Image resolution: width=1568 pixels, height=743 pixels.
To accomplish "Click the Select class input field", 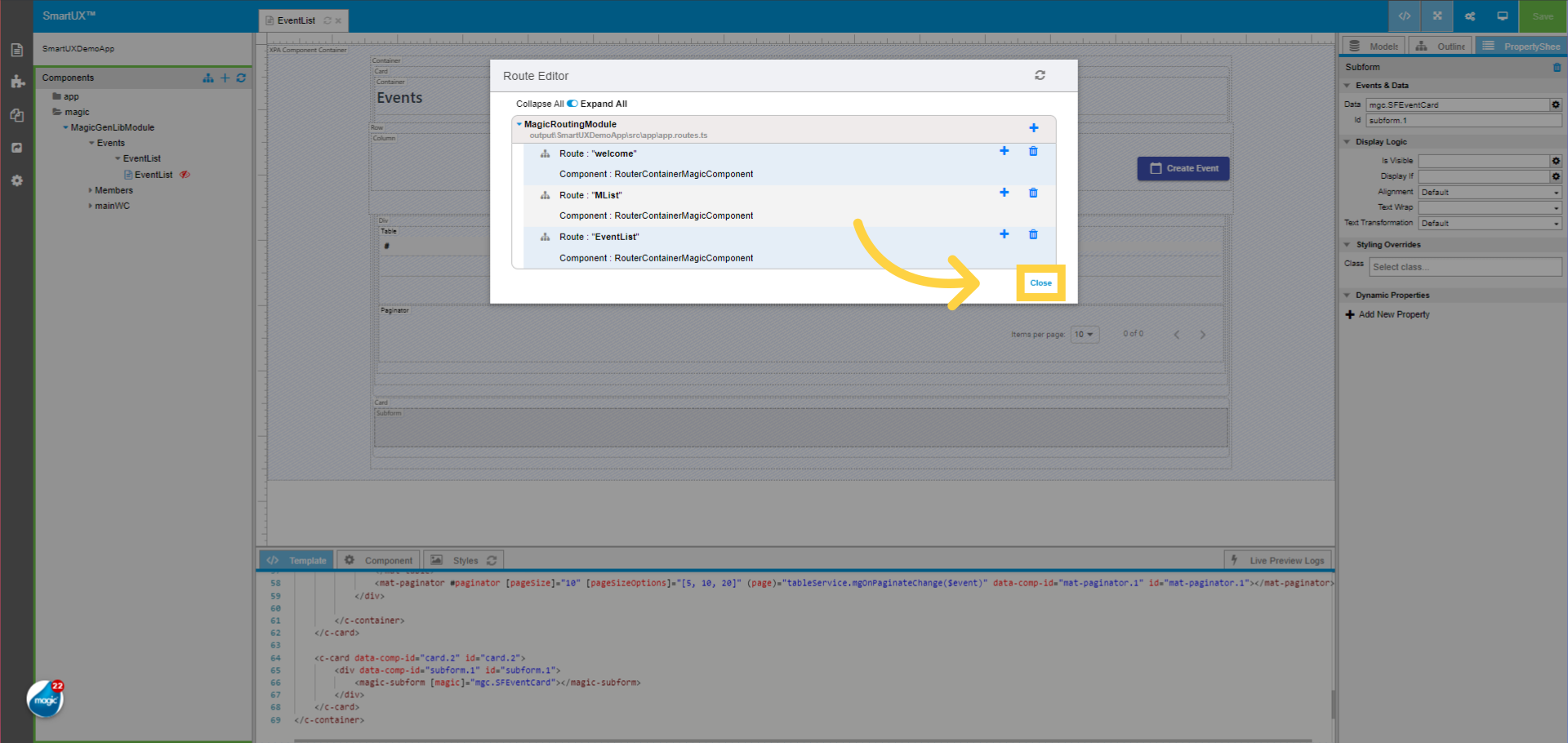I will (1464, 267).
